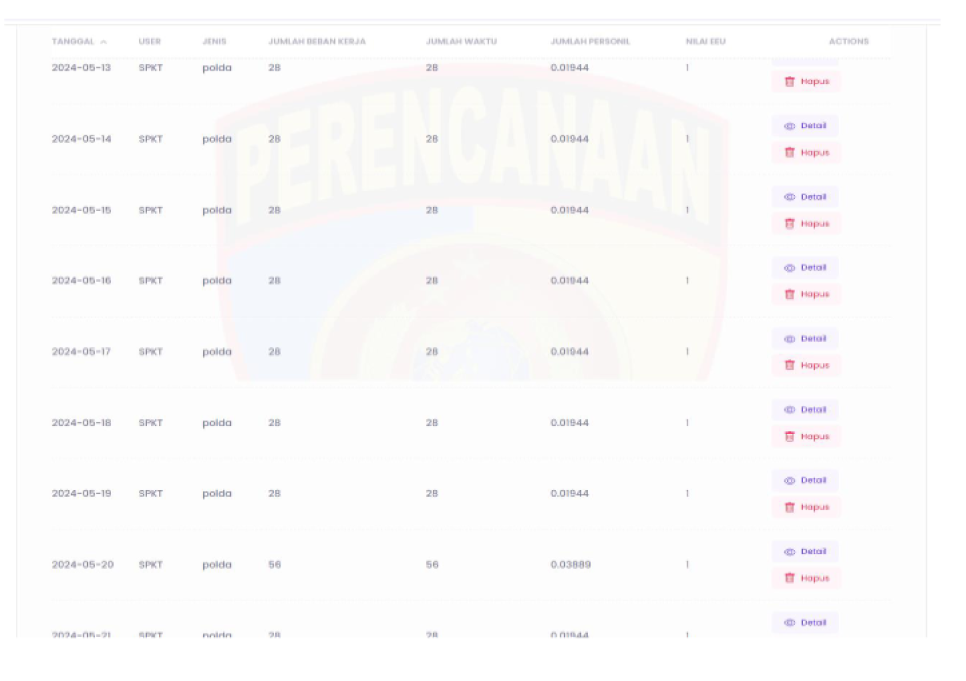Click eye icon for the 2024-05-14 entry

coord(789,127)
